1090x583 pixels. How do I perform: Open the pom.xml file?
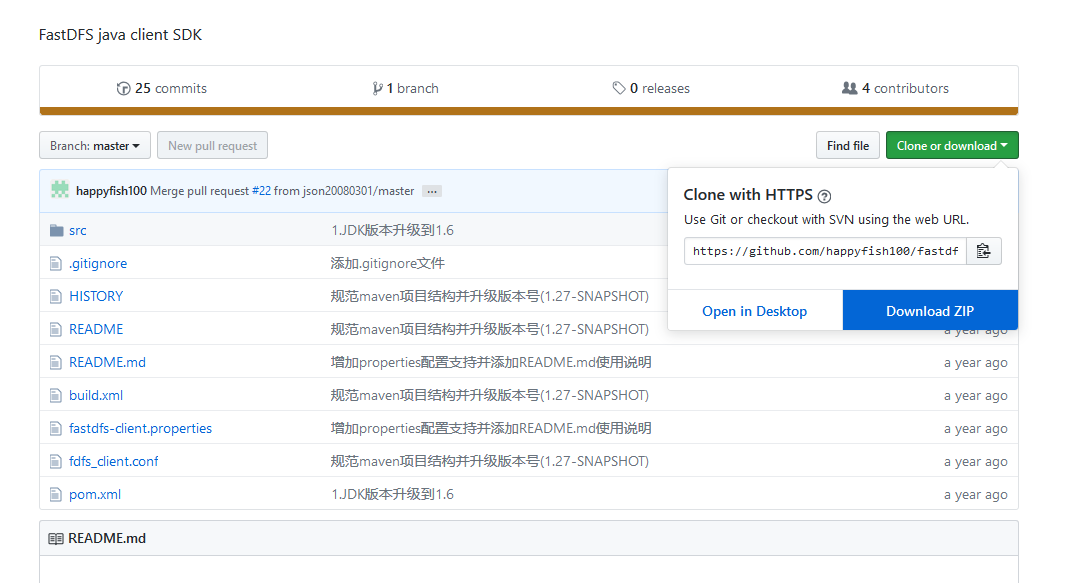(x=95, y=494)
